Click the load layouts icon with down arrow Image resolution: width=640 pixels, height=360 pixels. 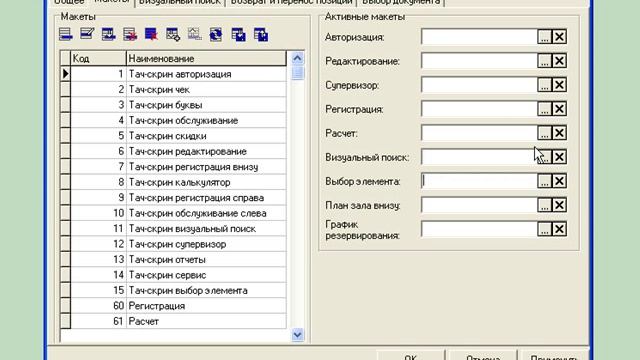point(238,34)
